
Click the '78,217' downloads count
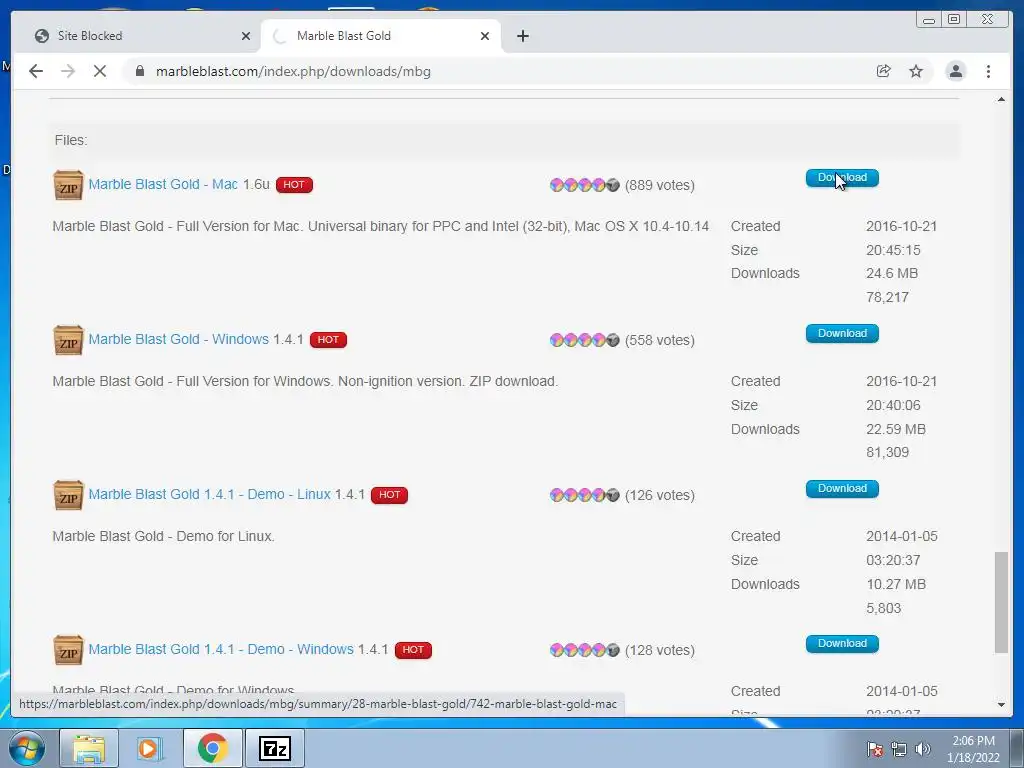pos(887,297)
